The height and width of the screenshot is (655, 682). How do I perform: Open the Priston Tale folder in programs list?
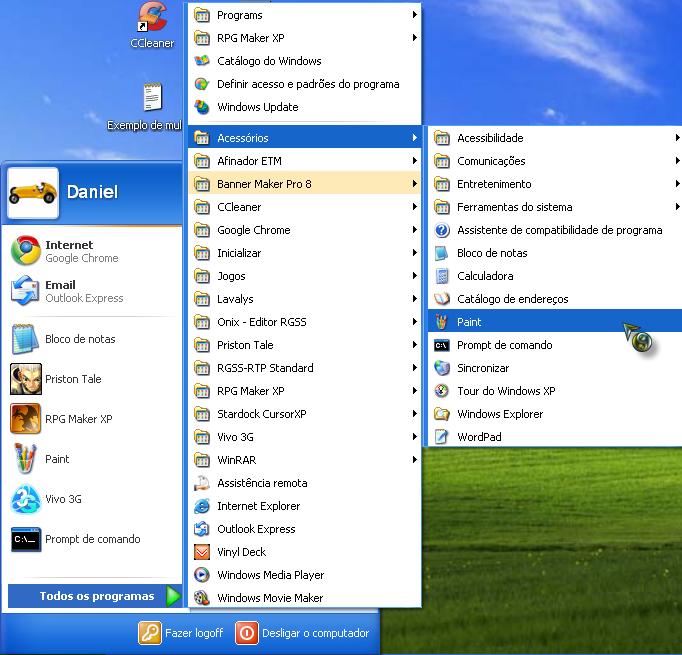305,345
